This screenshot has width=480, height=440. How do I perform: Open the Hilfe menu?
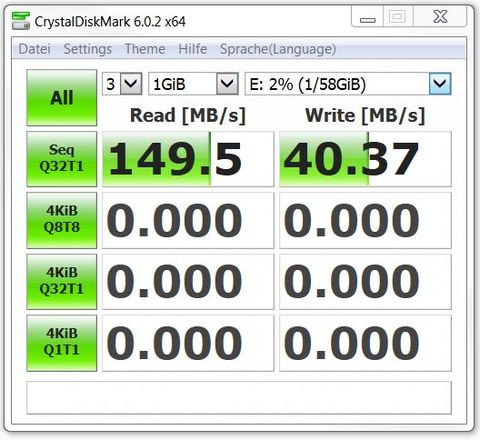pos(193,49)
